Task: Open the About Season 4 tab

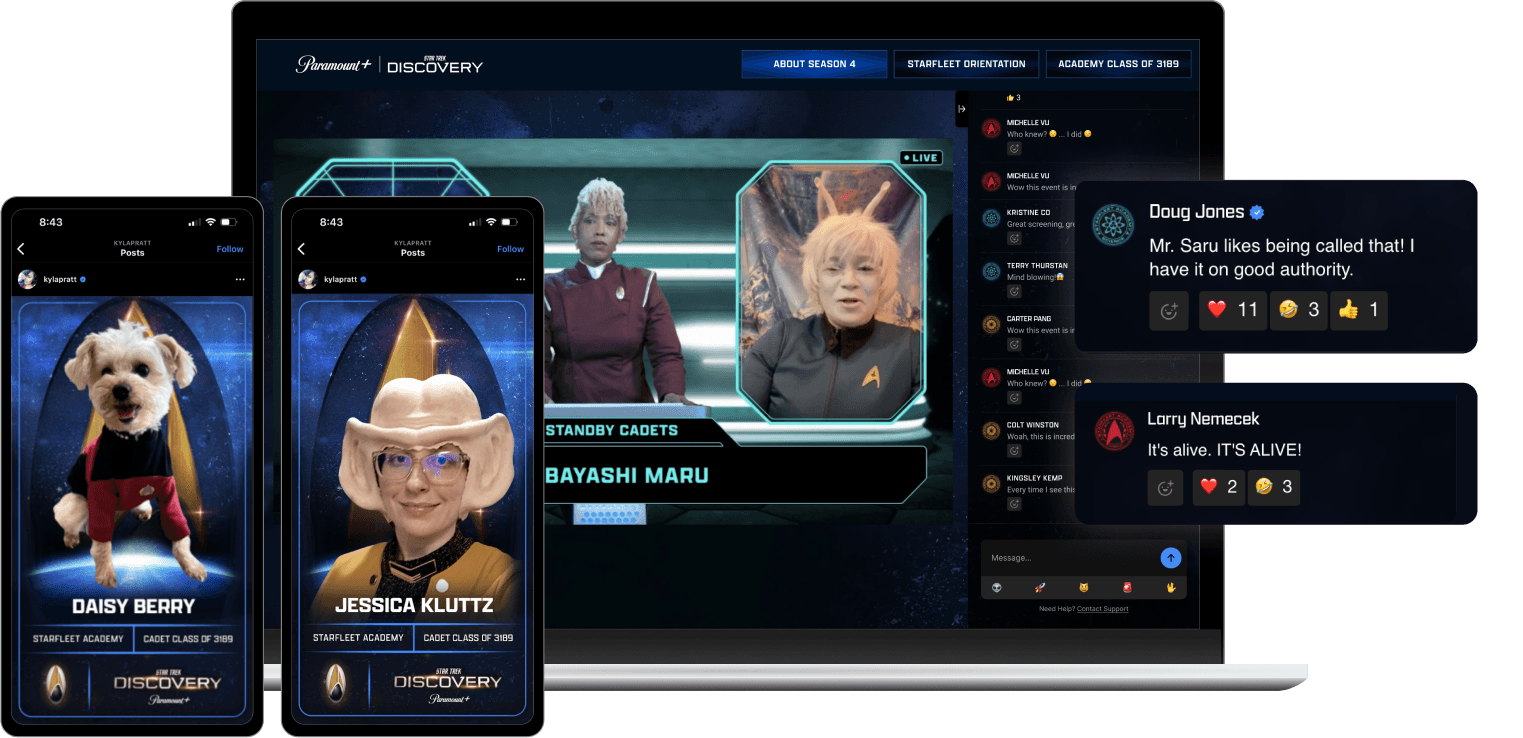Action: [814, 64]
